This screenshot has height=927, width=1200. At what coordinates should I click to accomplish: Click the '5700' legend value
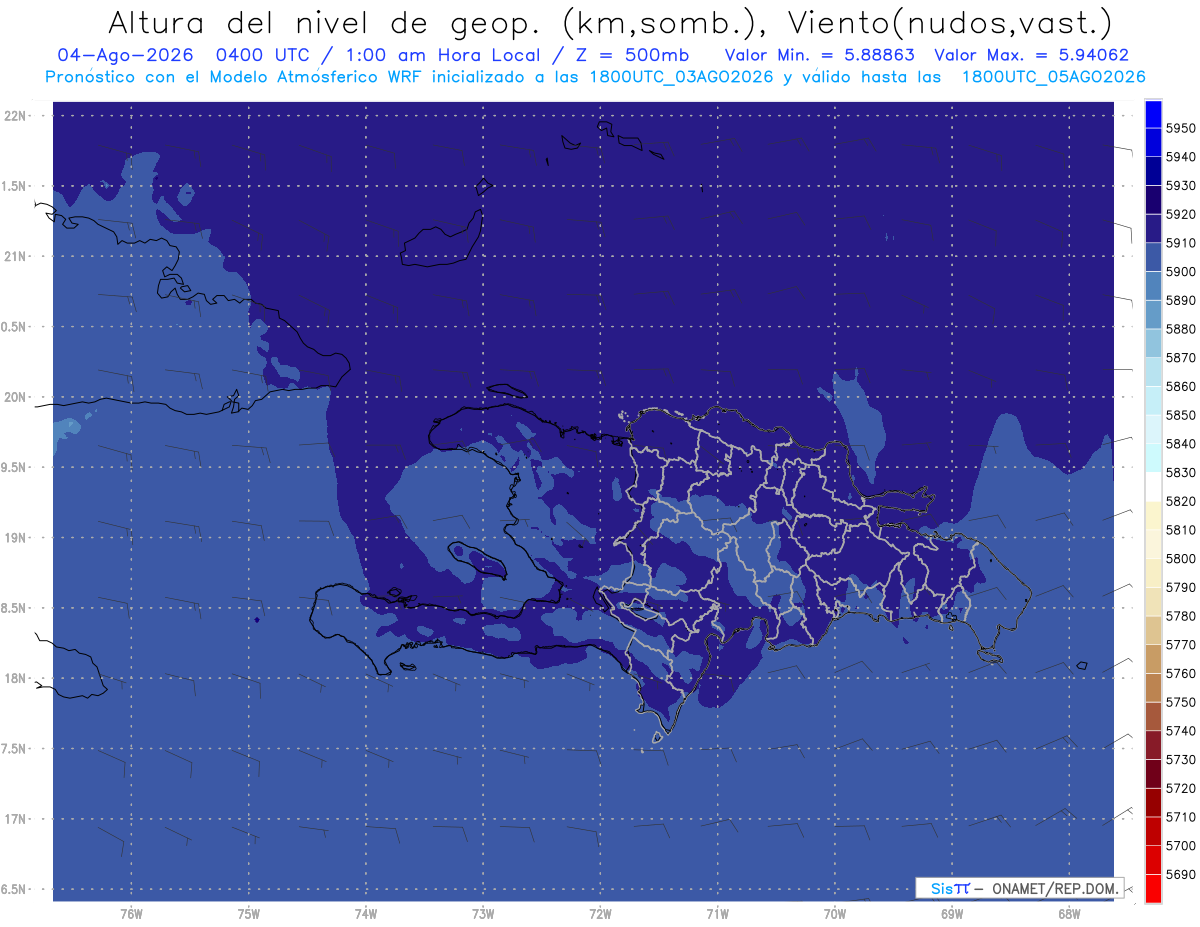(x=1180, y=846)
